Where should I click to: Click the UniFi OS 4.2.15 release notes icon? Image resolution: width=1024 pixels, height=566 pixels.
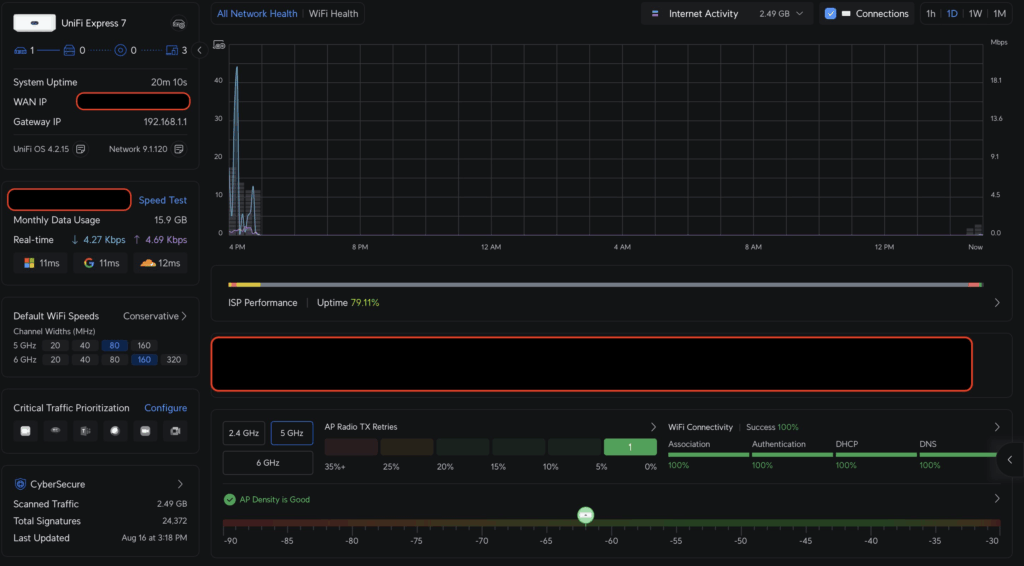click(81, 149)
